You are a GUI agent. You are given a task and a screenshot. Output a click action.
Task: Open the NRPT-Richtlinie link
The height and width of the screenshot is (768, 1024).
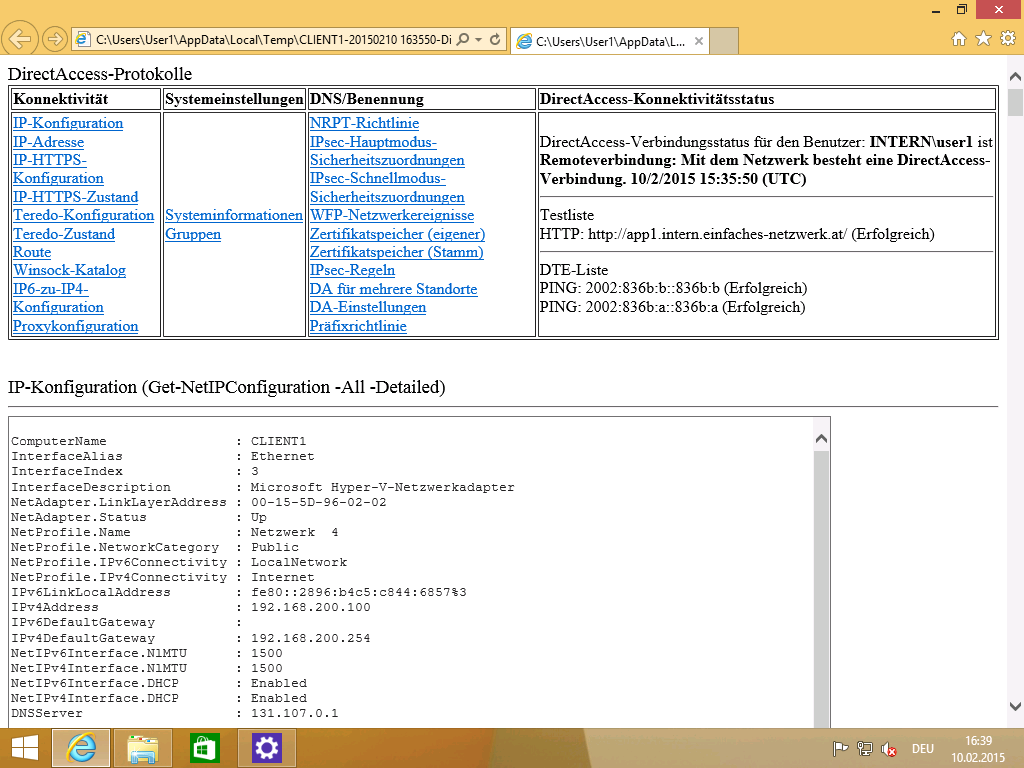pyautogui.click(x=364, y=123)
